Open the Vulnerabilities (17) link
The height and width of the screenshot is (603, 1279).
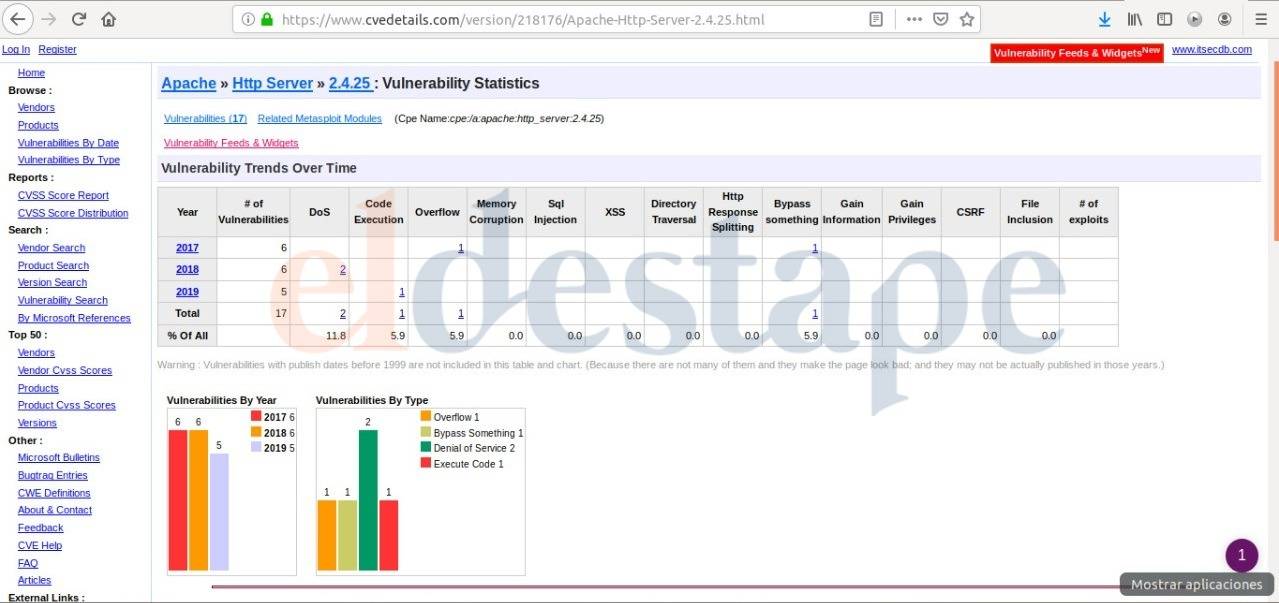coord(205,118)
